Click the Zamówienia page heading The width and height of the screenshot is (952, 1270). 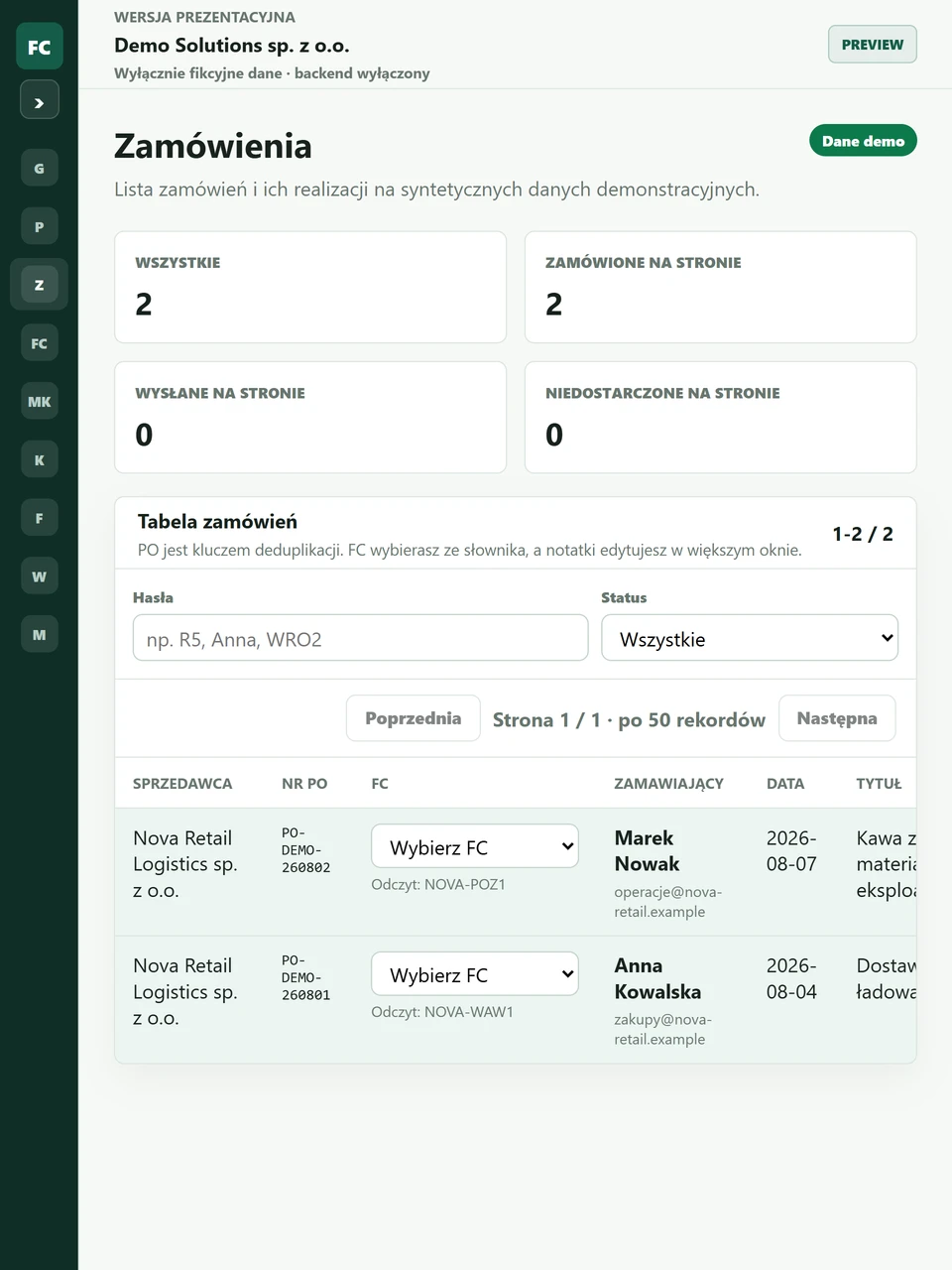213,146
